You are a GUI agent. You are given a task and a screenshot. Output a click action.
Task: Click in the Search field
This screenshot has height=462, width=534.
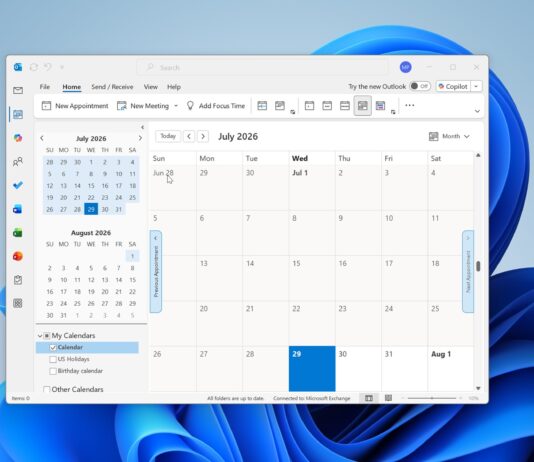point(262,67)
